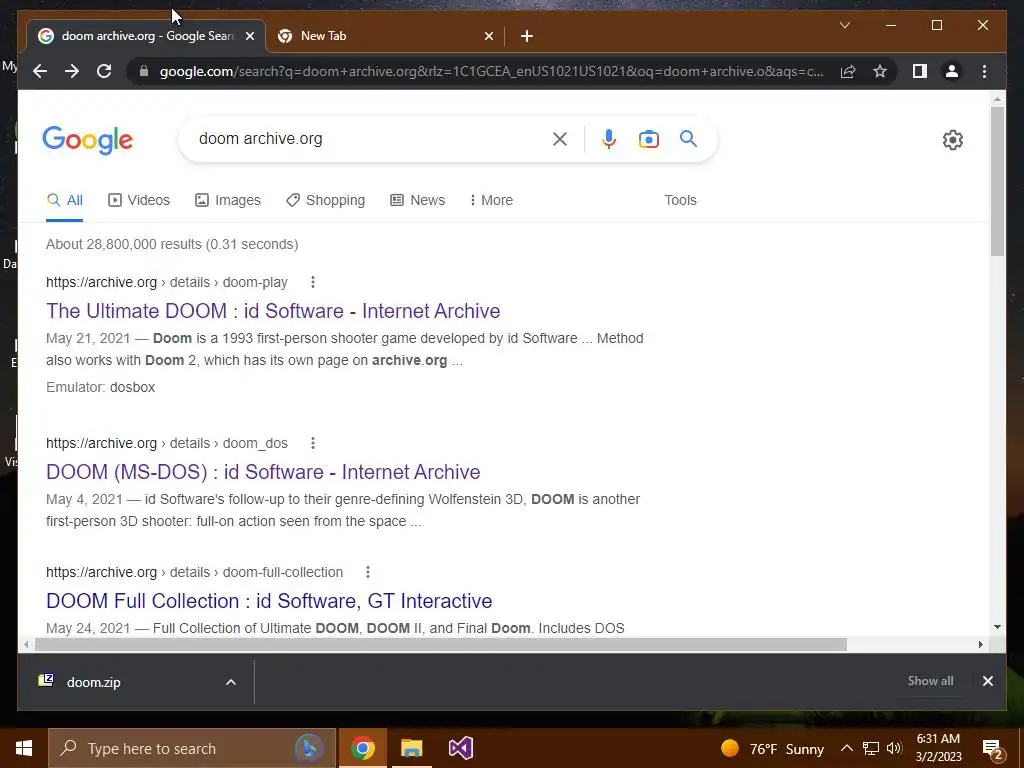1024x768 pixels.
Task: Open the Chrome side panel
Action: click(920, 71)
